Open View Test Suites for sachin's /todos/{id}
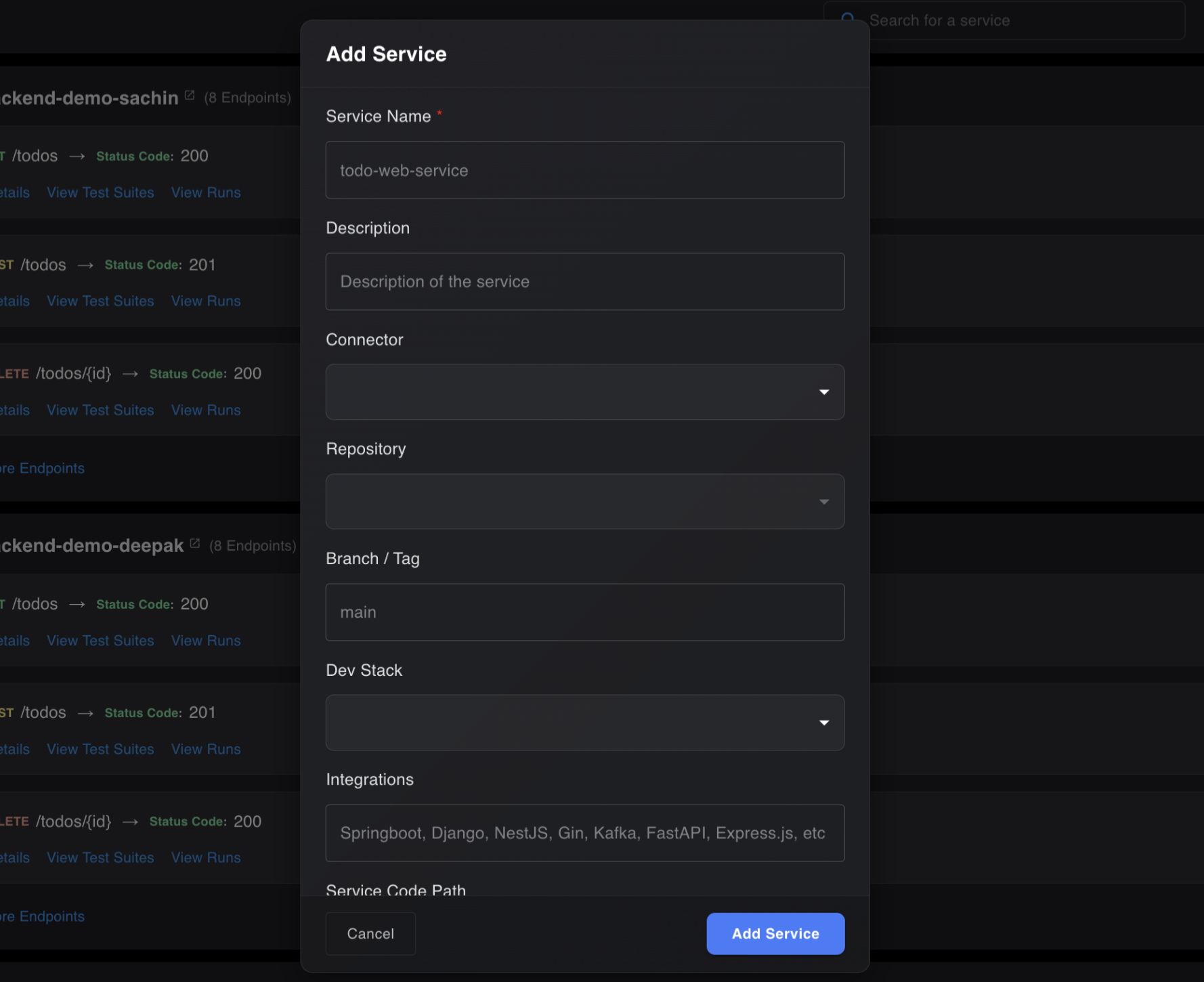This screenshot has width=1204, height=982. [x=100, y=410]
